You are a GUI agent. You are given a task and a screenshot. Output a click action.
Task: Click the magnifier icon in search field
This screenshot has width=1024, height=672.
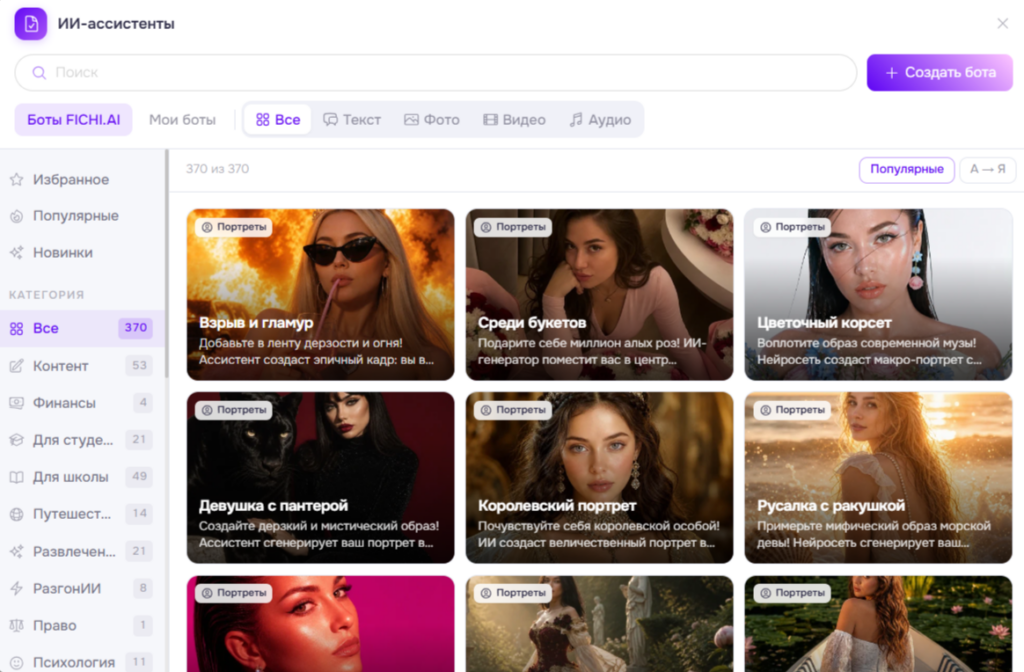click(x=39, y=72)
